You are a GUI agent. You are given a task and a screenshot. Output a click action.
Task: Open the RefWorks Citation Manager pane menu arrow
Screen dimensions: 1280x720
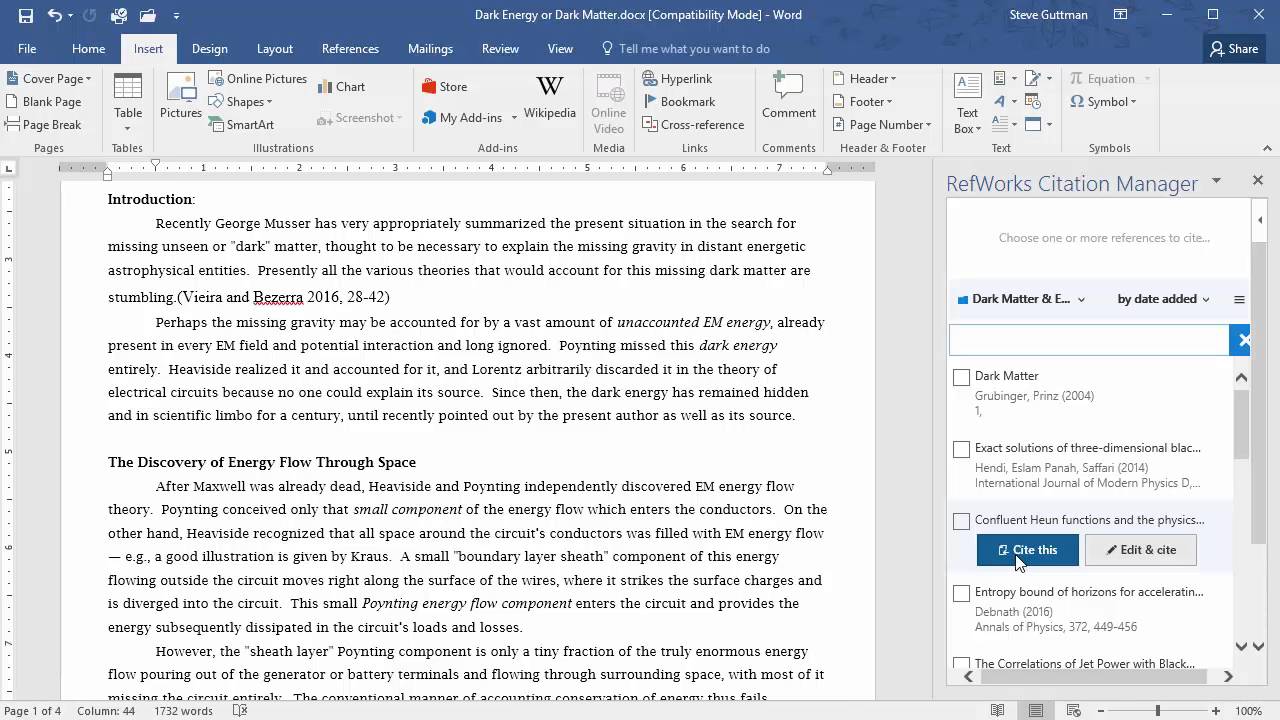tap(1216, 181)
